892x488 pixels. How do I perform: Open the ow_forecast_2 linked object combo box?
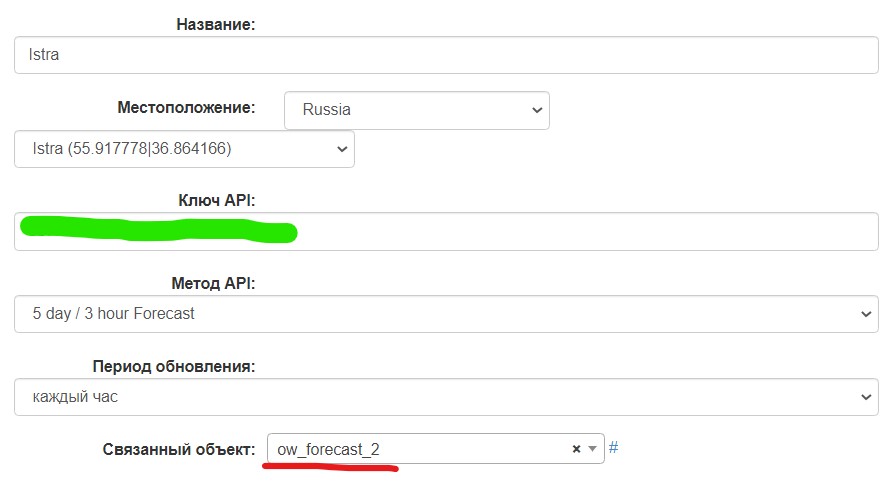(x=420, y=449)
